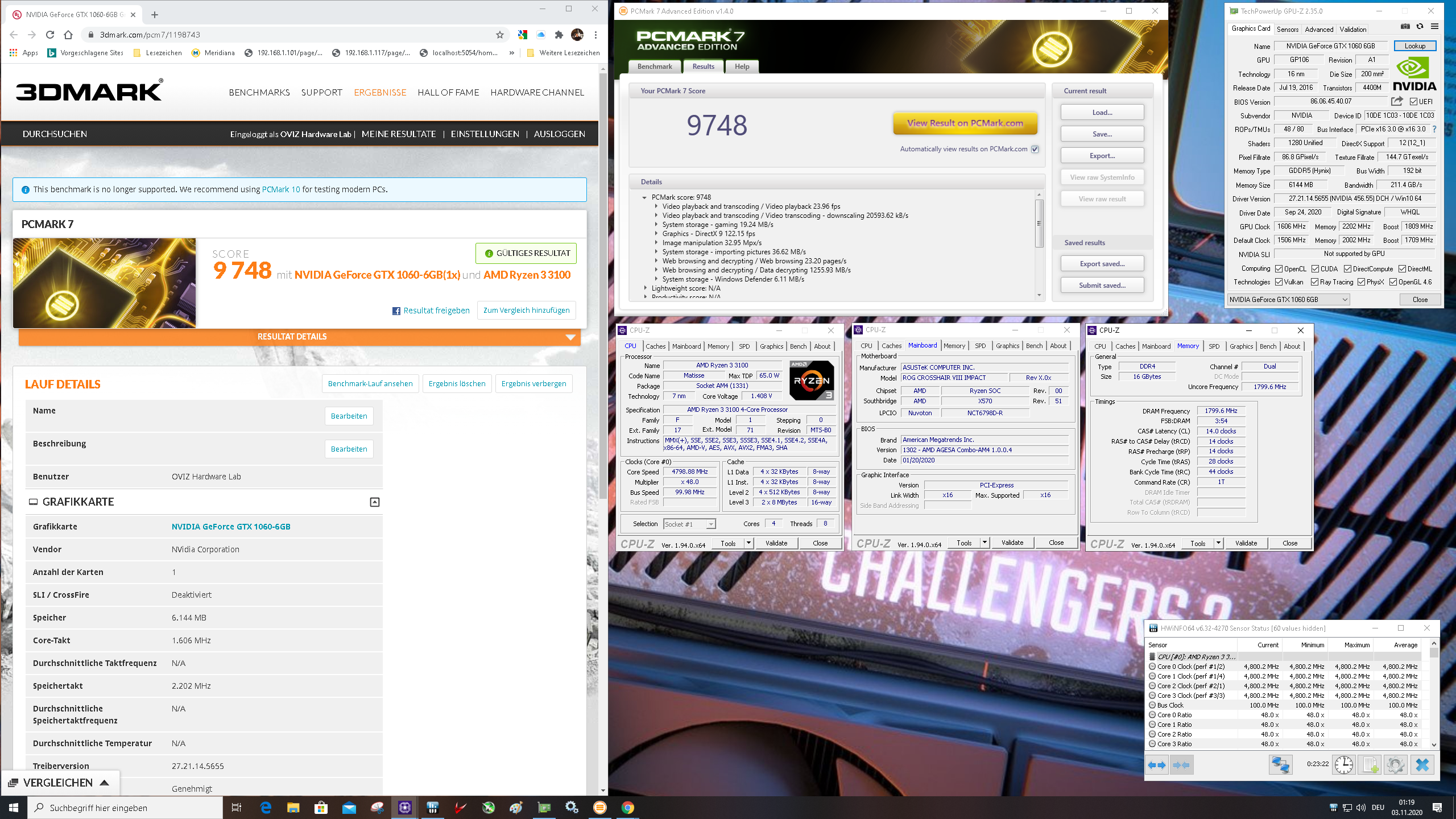Open the Socket #1 selection dropdown in CPU-Z
Screen dimensions: 1456x819
coord(689,524)
